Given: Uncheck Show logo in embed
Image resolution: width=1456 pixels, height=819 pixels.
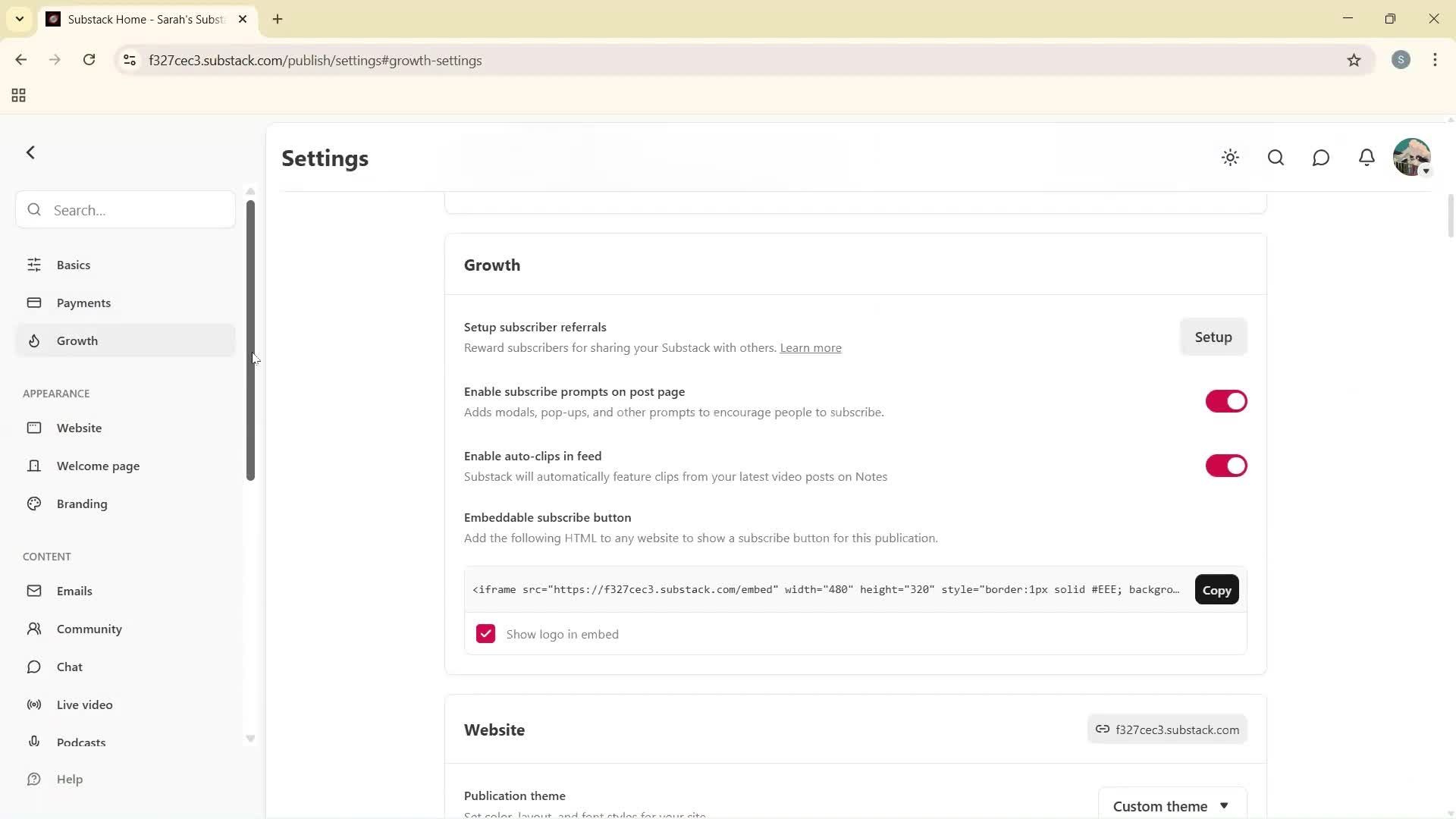Looking at the screenshot, I should coord(485,633).
